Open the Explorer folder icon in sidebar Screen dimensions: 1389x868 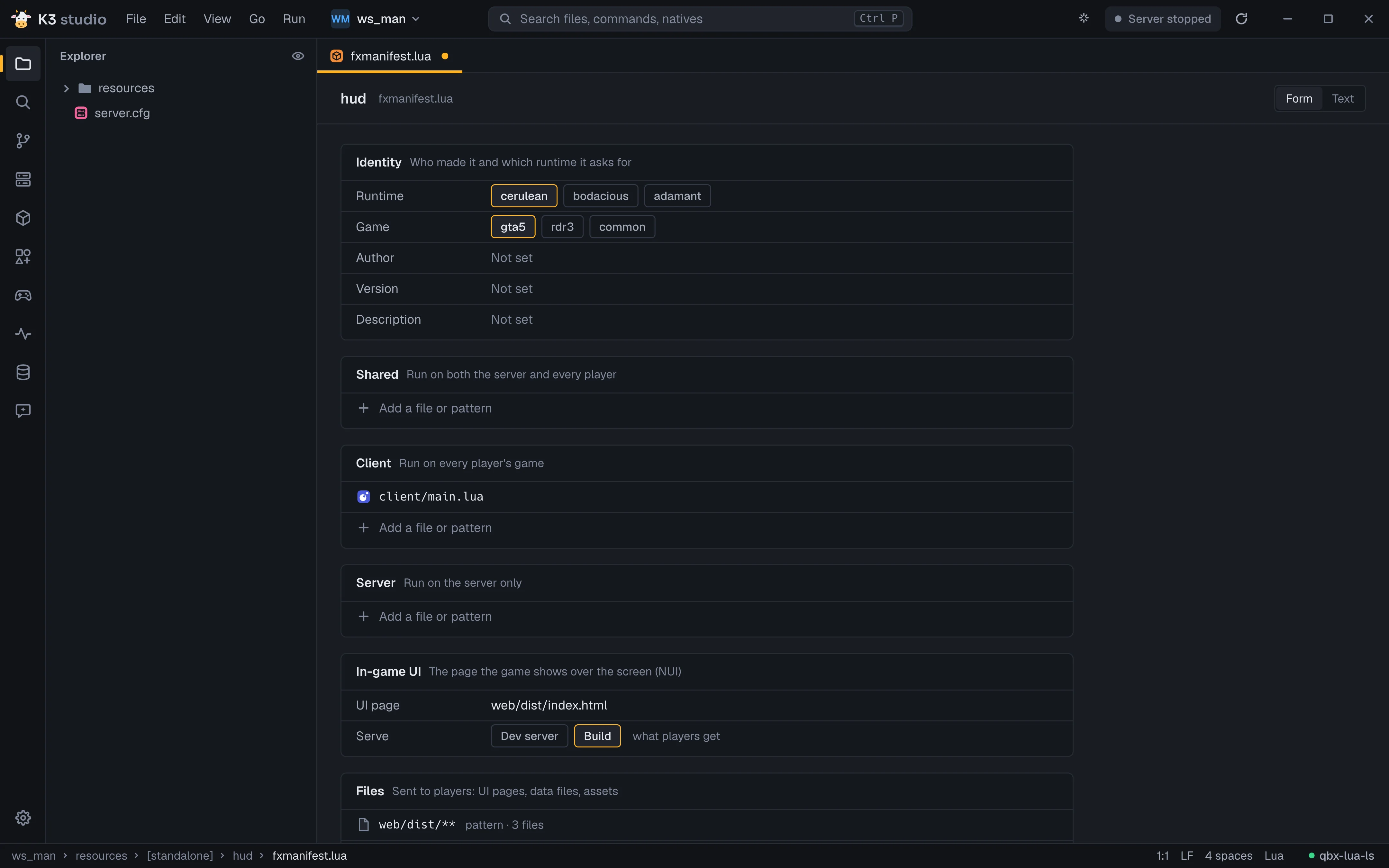(x=23, y=64)
